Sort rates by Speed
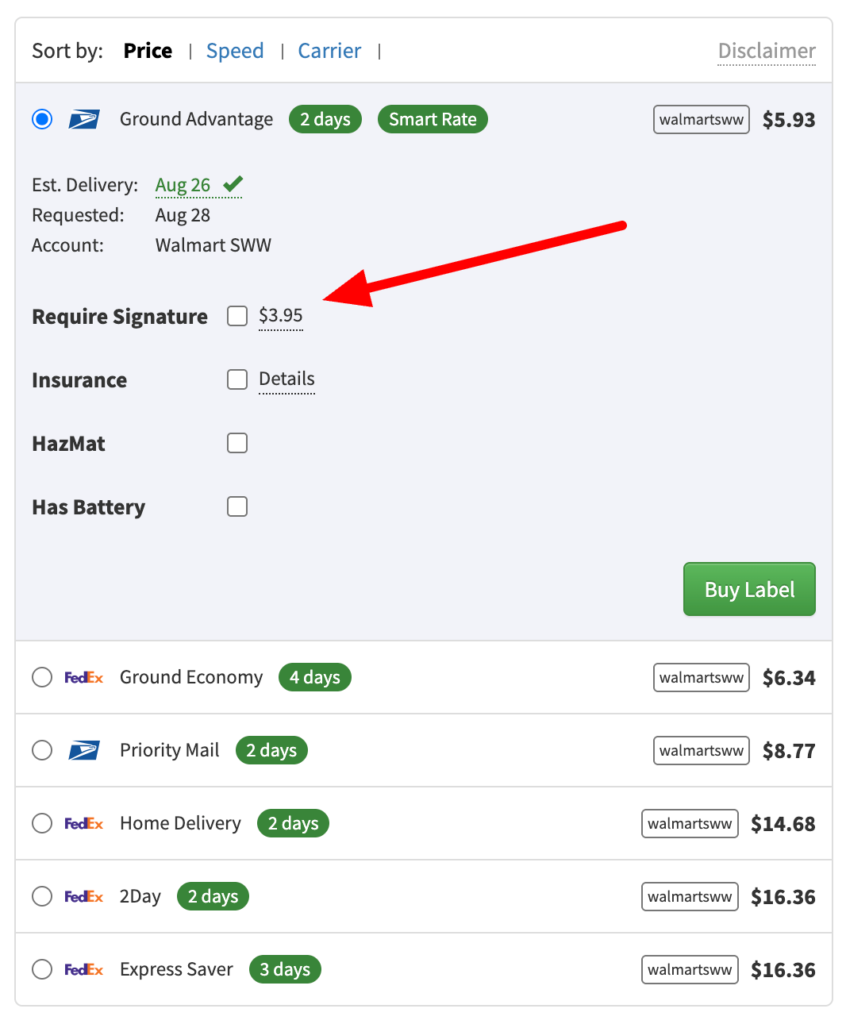Screen dimensions: 846x1024 235,51
